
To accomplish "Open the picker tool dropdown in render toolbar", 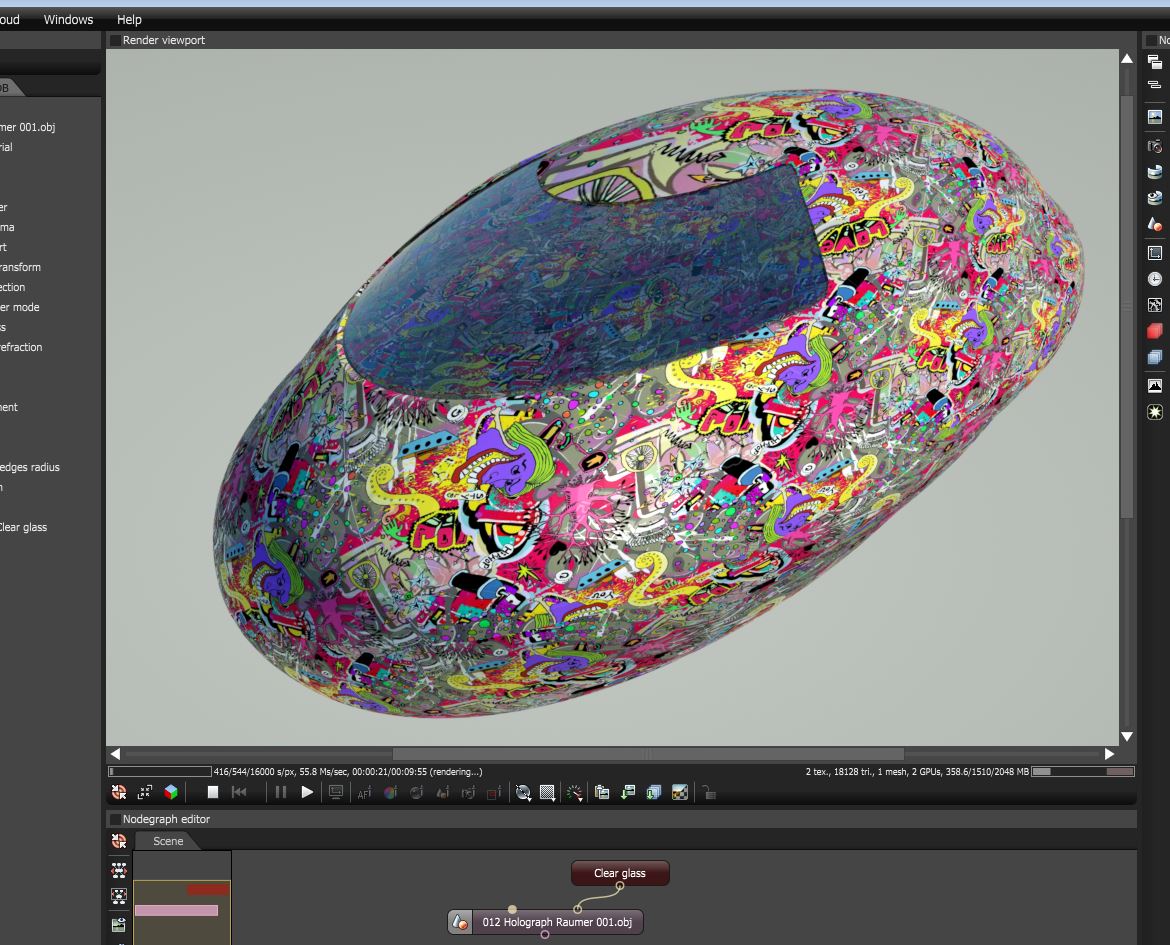I will click(x=574, y=792).
